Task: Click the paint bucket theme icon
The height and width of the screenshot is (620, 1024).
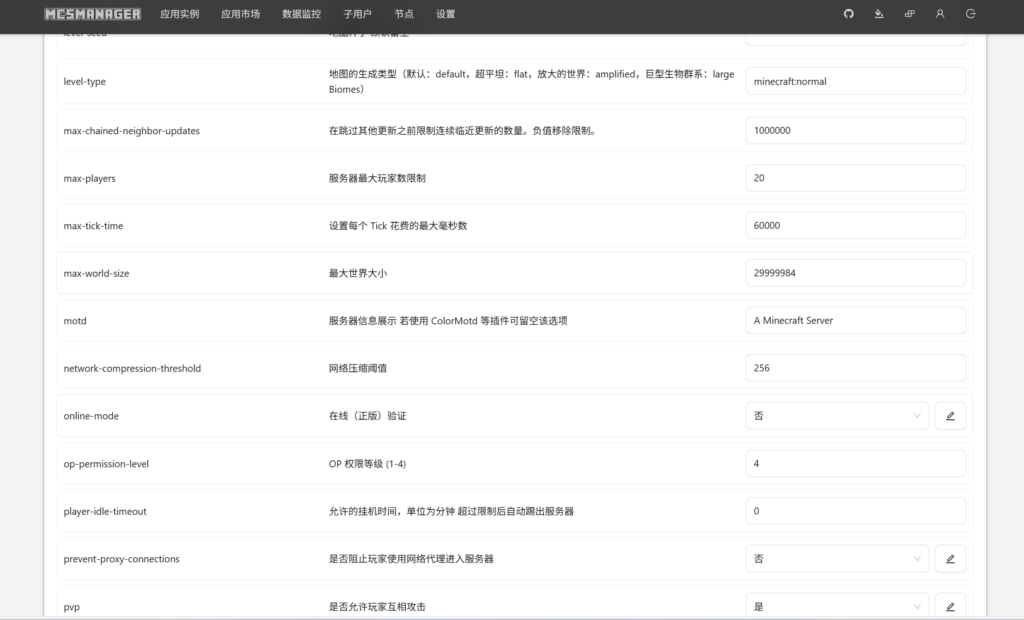Action: click(x=879, y=14)
